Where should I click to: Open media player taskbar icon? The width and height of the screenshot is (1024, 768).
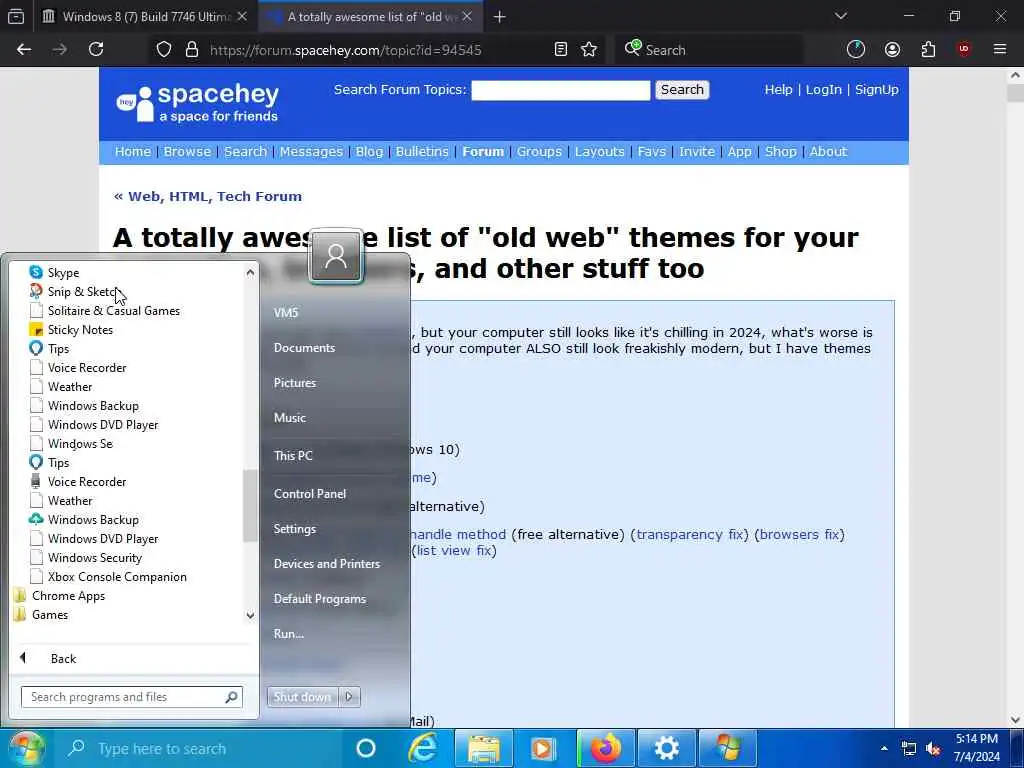[x=543, y=748]
